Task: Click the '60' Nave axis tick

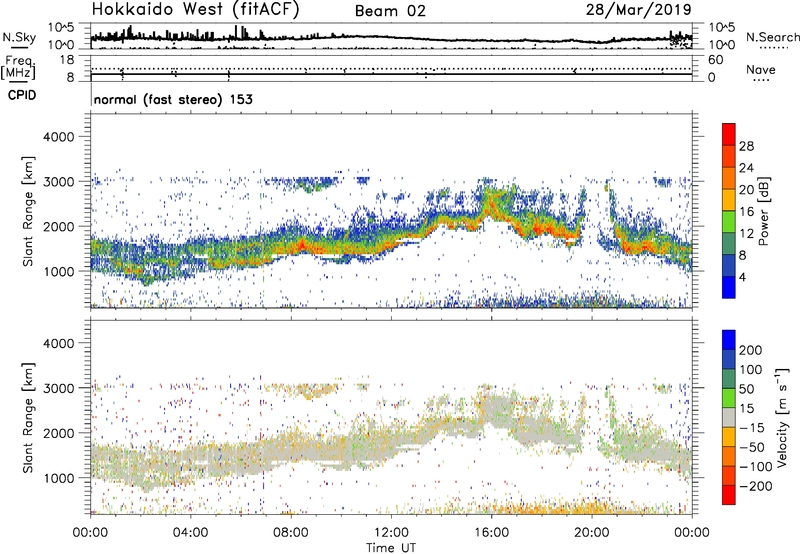Action: point(715,60)
